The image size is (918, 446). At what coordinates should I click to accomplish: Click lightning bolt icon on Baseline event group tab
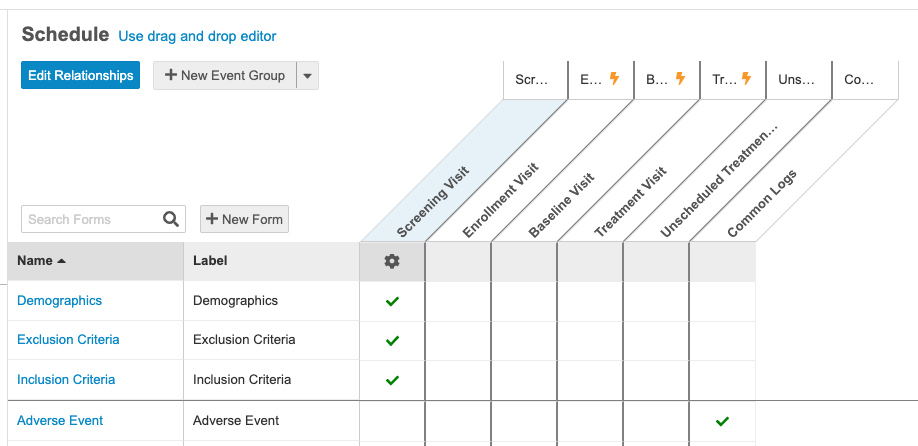[x=681, y=79]
